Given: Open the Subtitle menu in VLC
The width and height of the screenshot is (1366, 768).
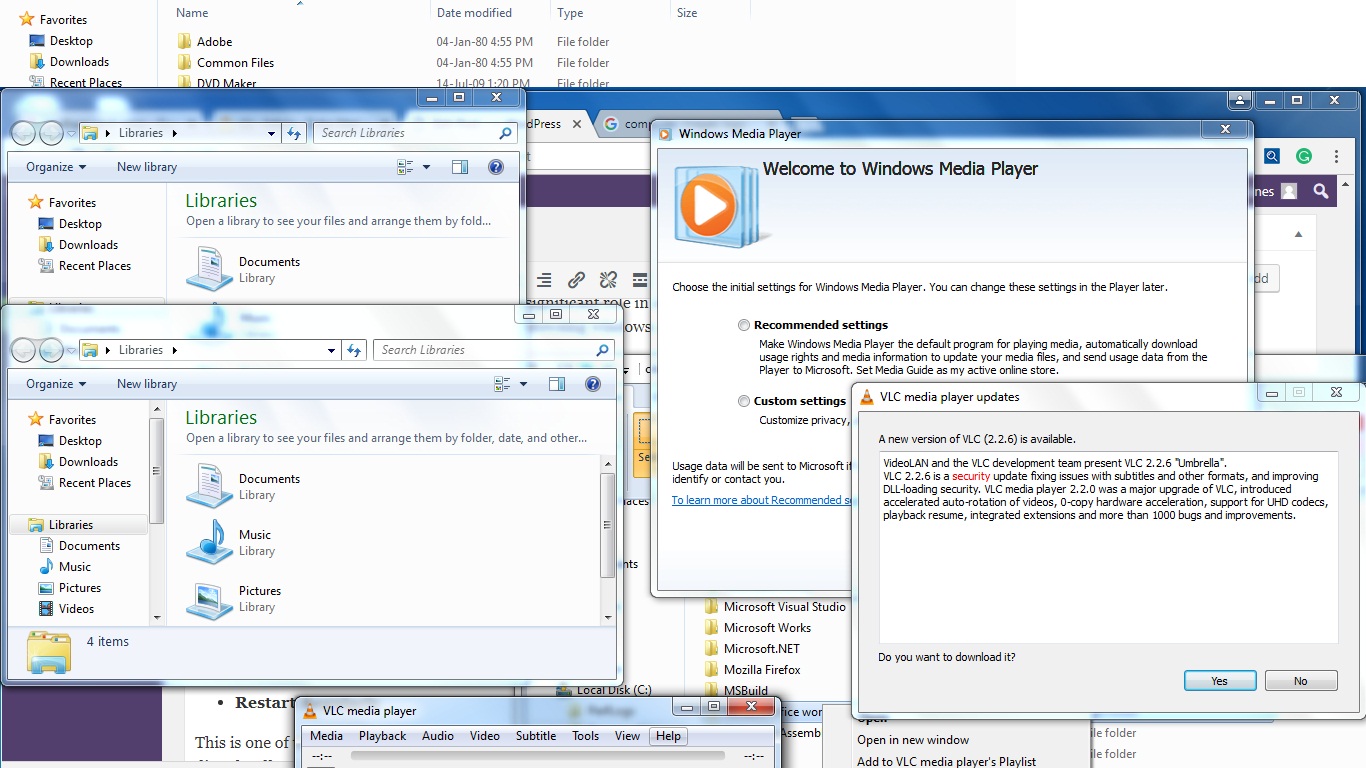Looking at the screenshot, I should tap(536, 736).
